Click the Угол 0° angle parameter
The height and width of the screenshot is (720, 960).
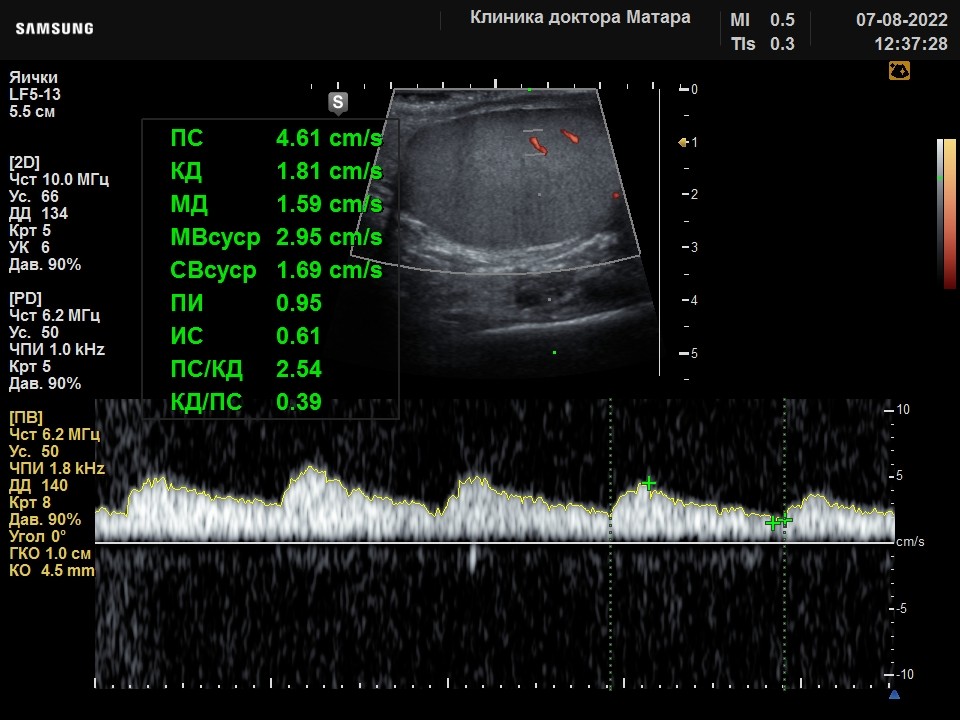coord(37,536)
